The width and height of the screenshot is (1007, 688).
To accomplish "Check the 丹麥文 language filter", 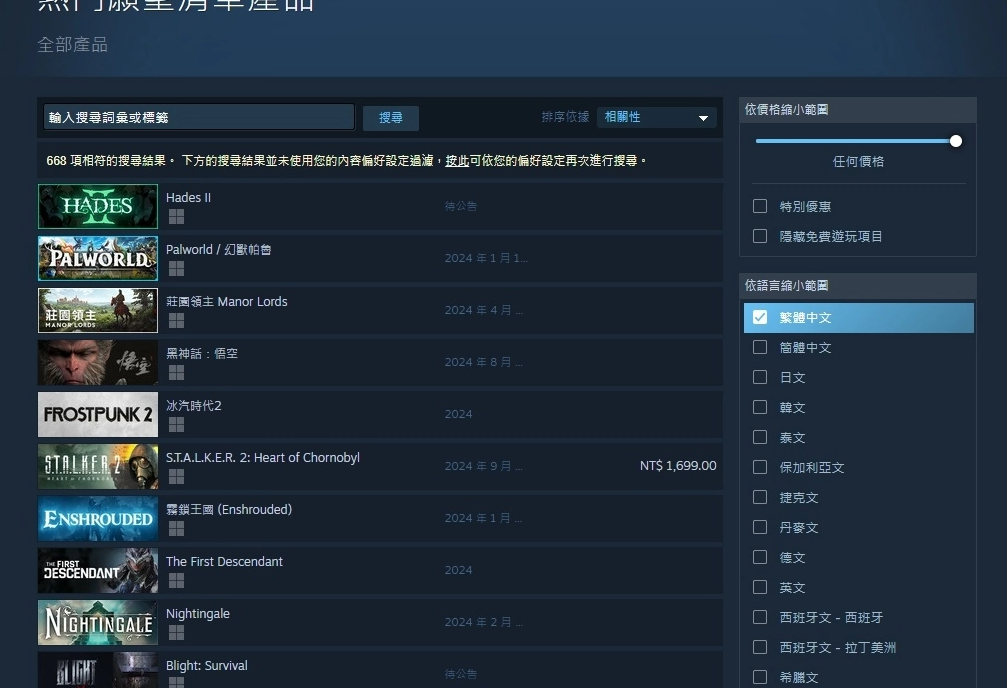I will 760,527.
